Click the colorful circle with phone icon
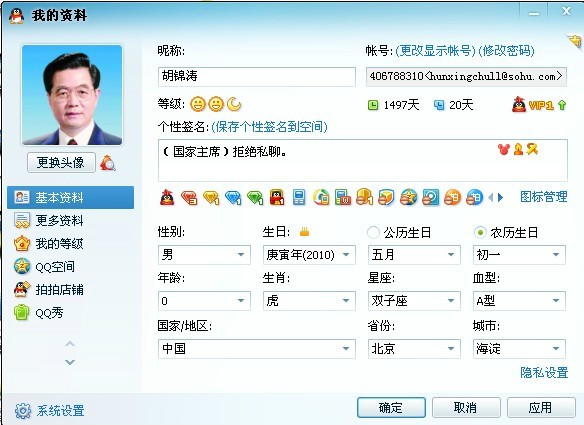The width and height of the screenshot is (584, 425). pyautogui.click(x=321, y=197)
